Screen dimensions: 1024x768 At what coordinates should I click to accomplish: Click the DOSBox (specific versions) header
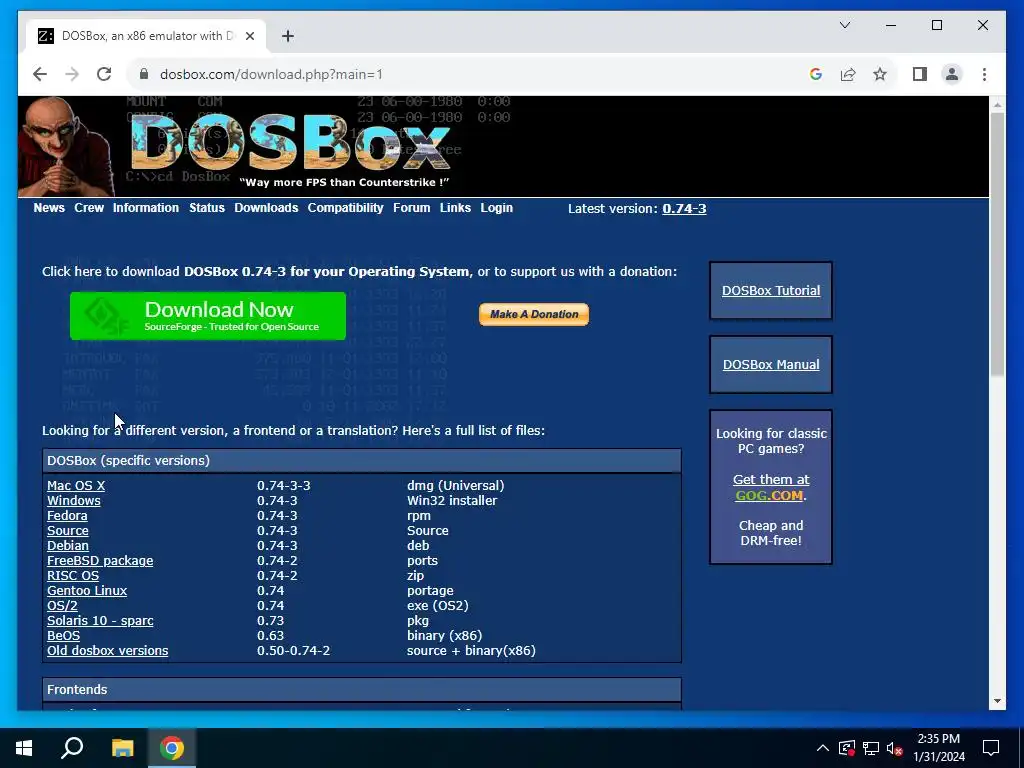coord(362,460)
